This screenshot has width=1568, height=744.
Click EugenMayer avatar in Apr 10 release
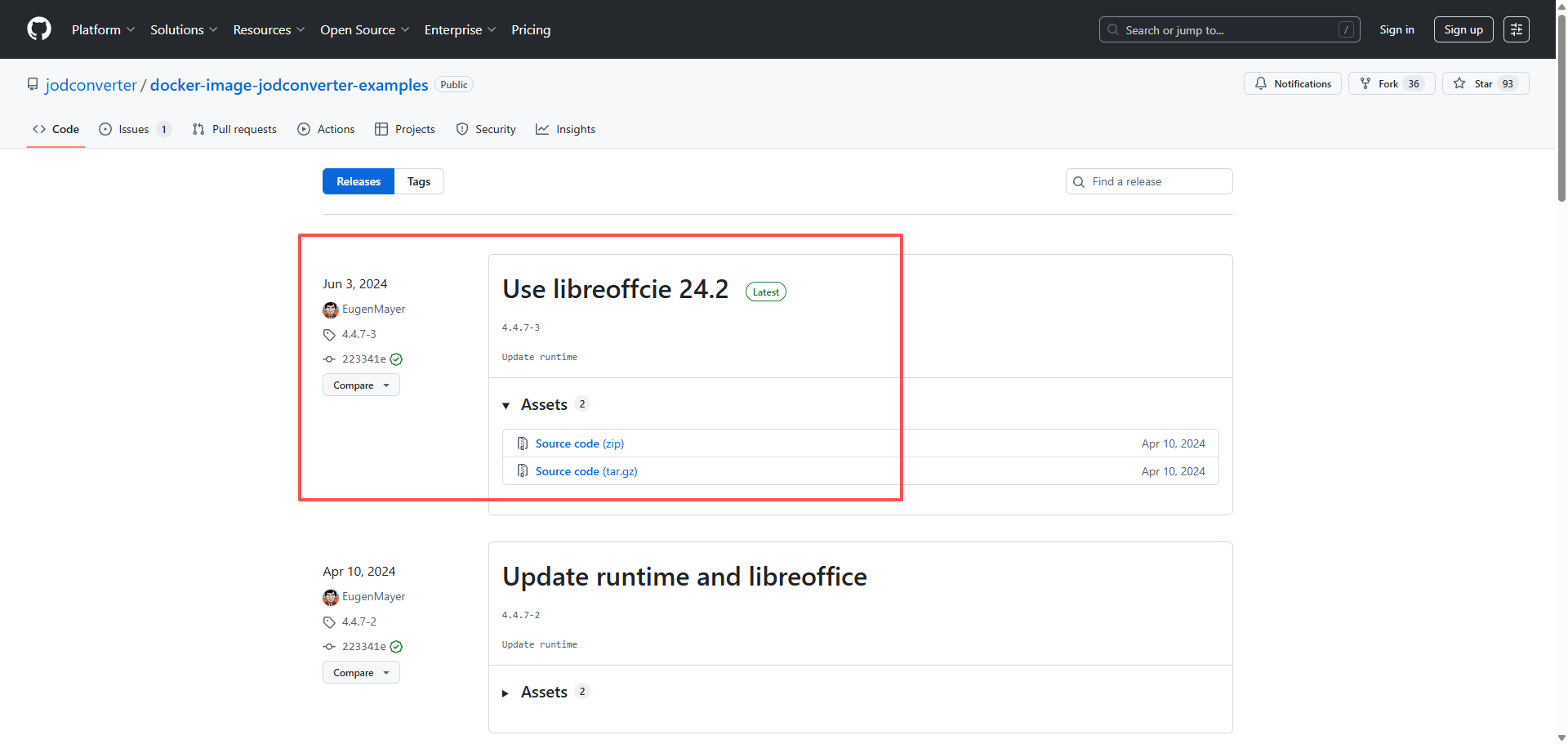point(331,597)
